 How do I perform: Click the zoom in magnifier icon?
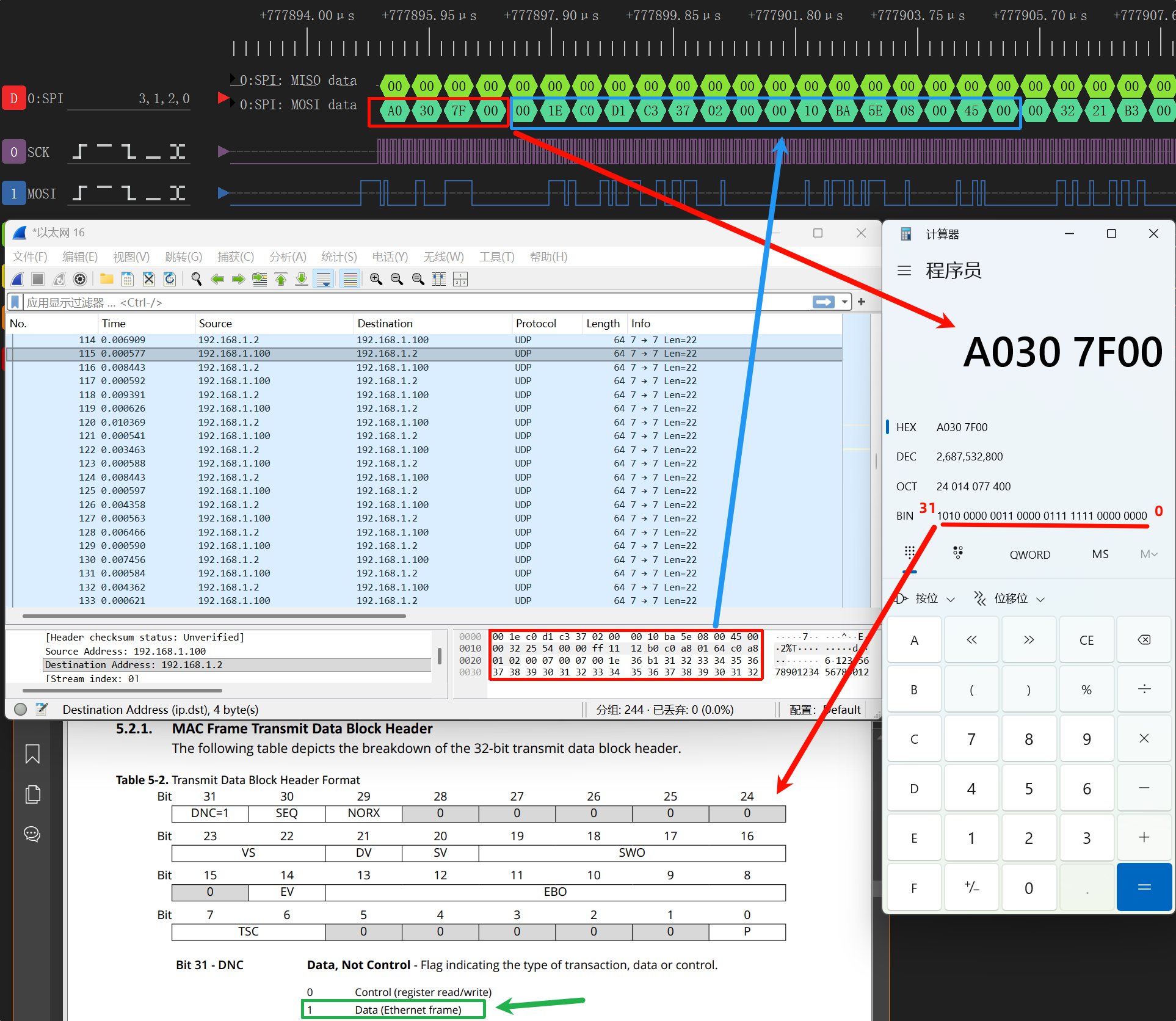coord(376,279)
